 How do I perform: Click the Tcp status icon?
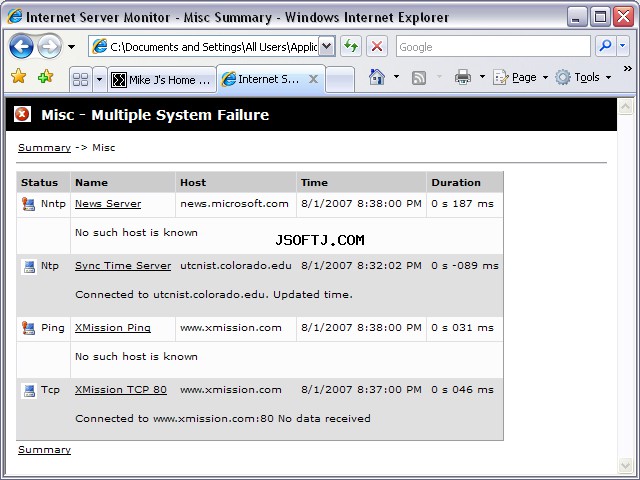(29, 391)
